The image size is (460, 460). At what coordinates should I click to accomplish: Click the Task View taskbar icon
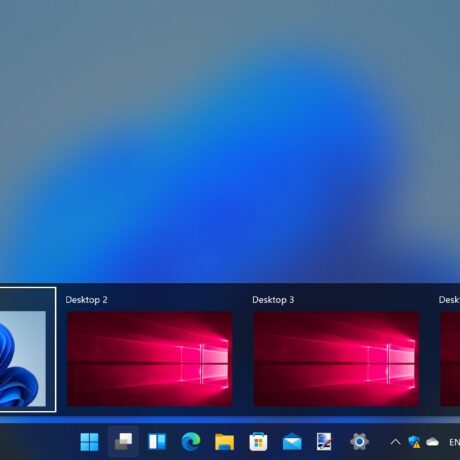[123, 442]
